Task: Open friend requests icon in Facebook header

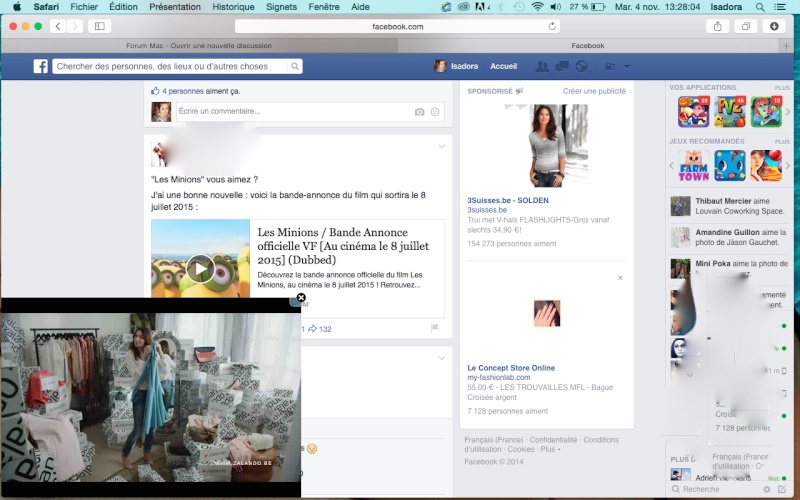Action: click(x=542, y=66)
